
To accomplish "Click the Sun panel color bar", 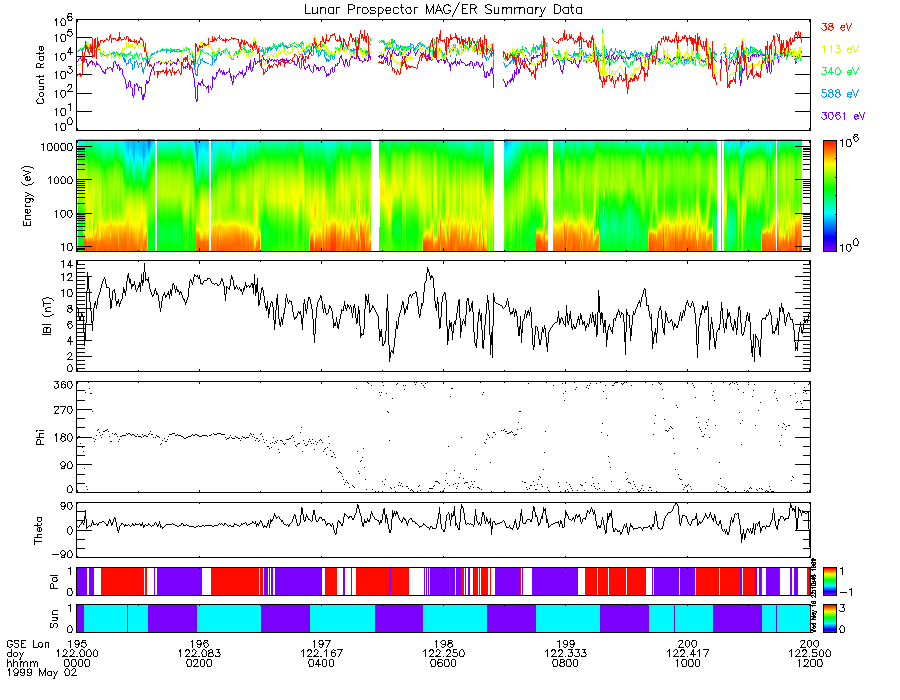I will (829, 619).
